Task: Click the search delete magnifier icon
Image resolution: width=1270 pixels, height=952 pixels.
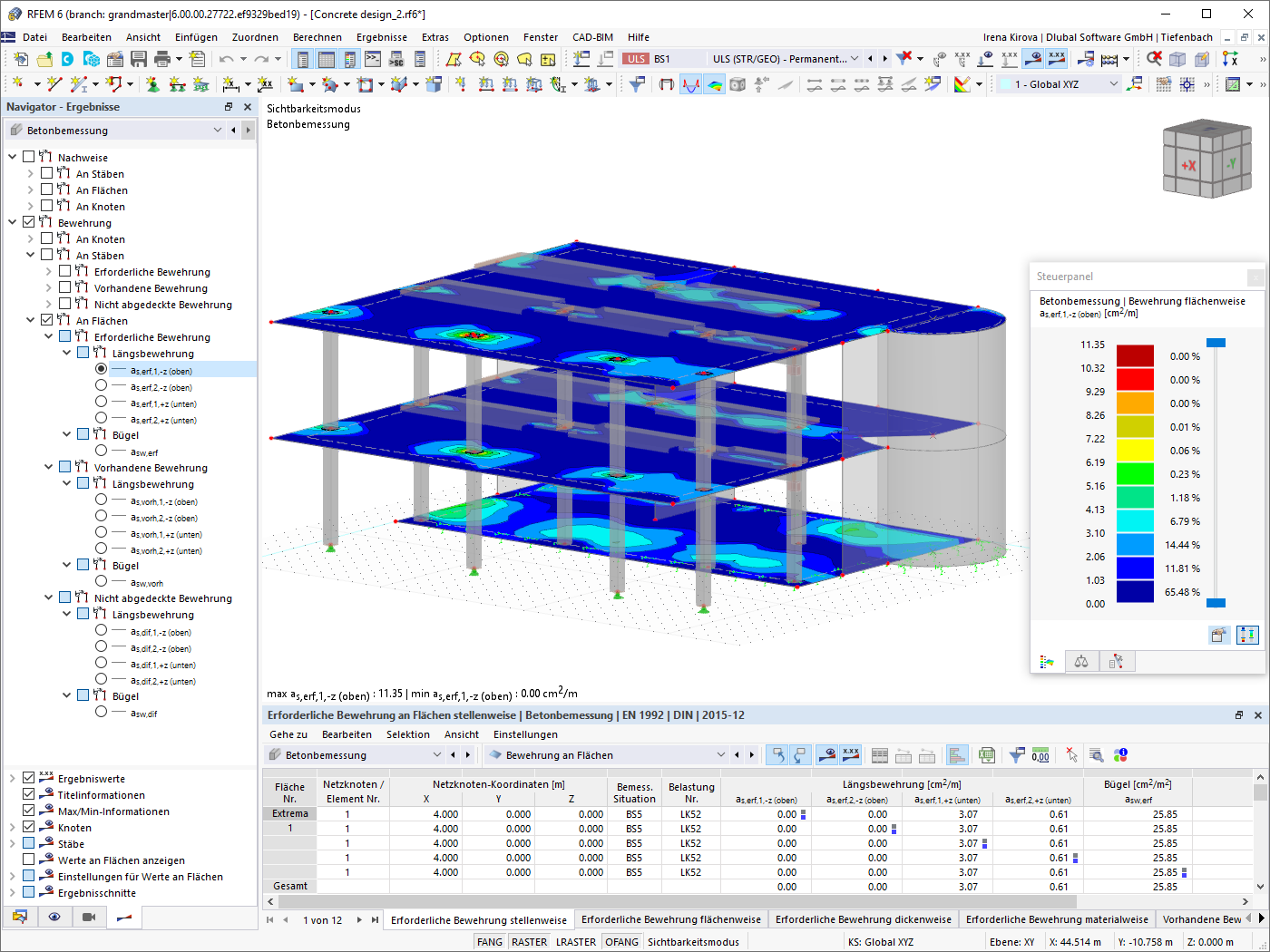Action: click(1154, 59)
